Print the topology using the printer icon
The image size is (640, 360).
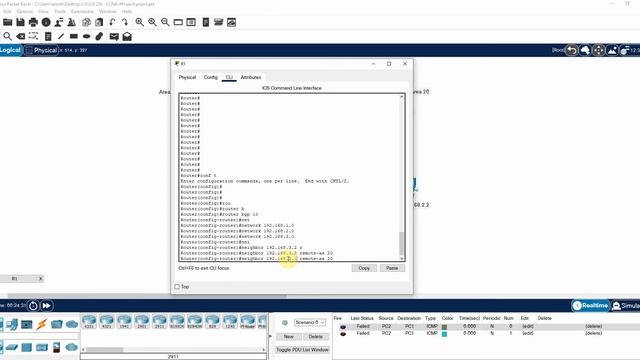33,22
